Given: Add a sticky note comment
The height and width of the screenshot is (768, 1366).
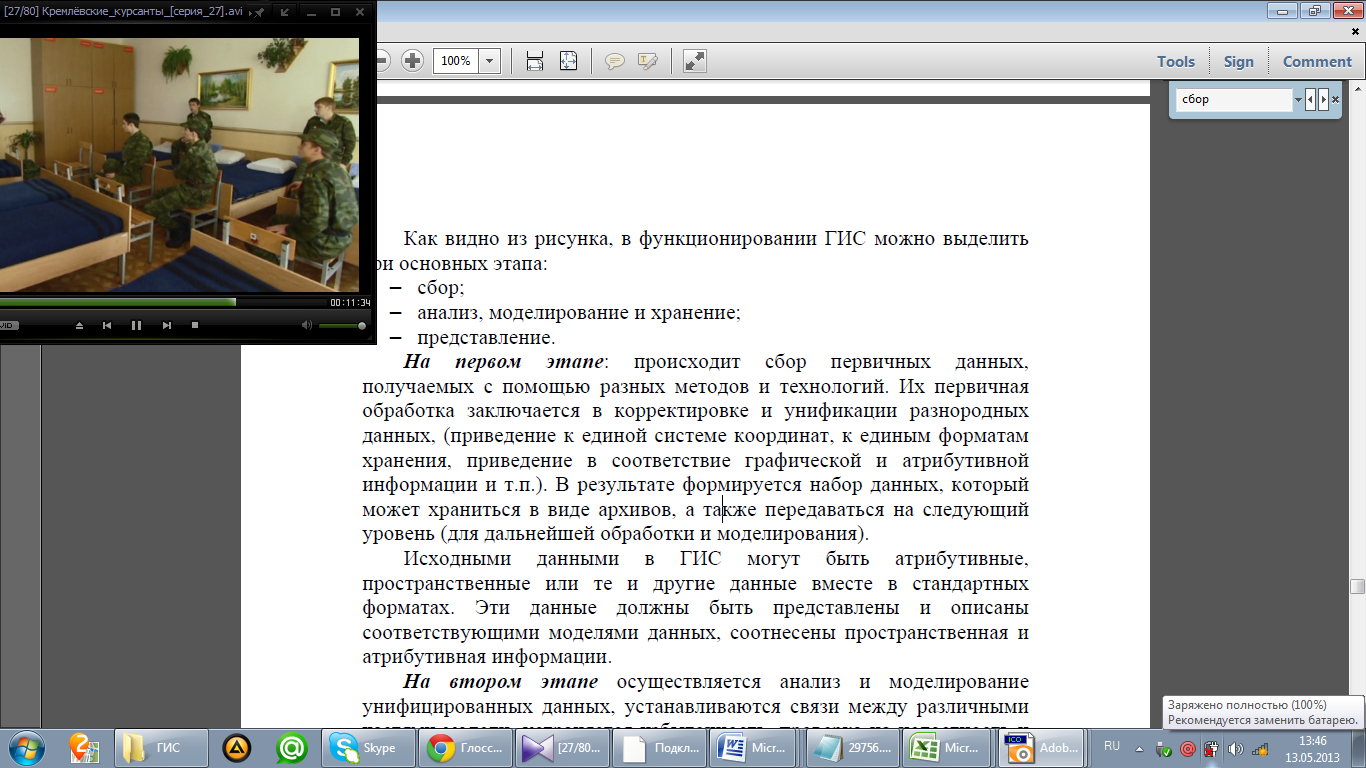Looking at the screenshot, I should [x=615, y=61].
